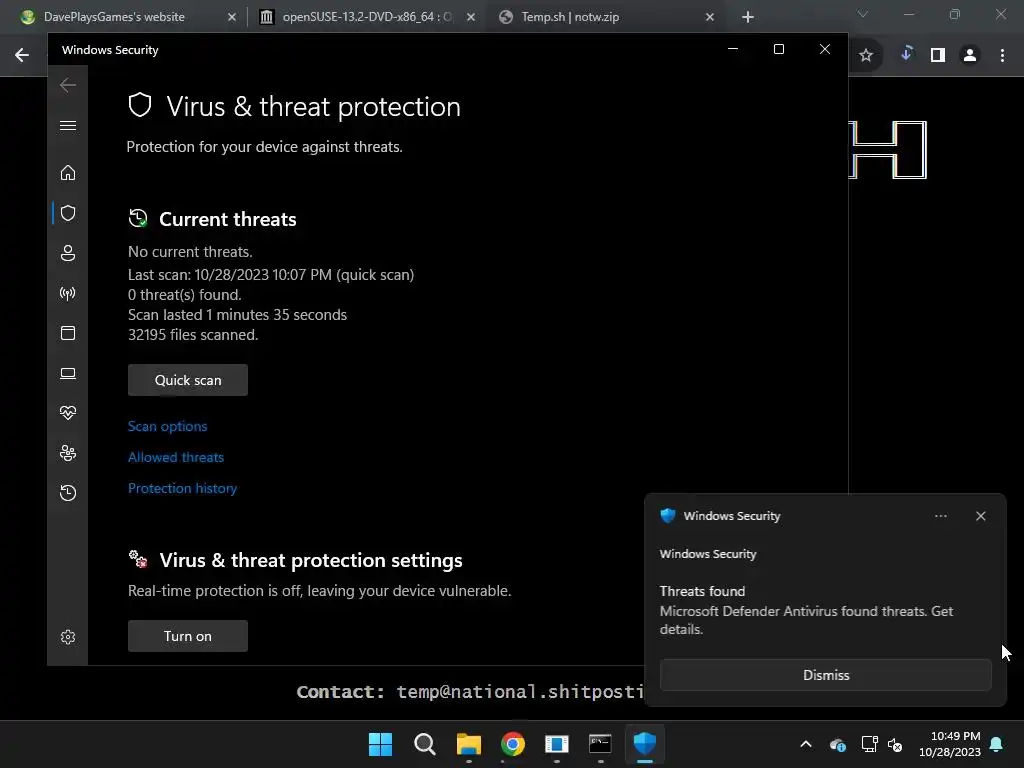
Task: Switch to Temp.sh notw.zip tab
Action: pyautogui.click(x=570, y=17)
